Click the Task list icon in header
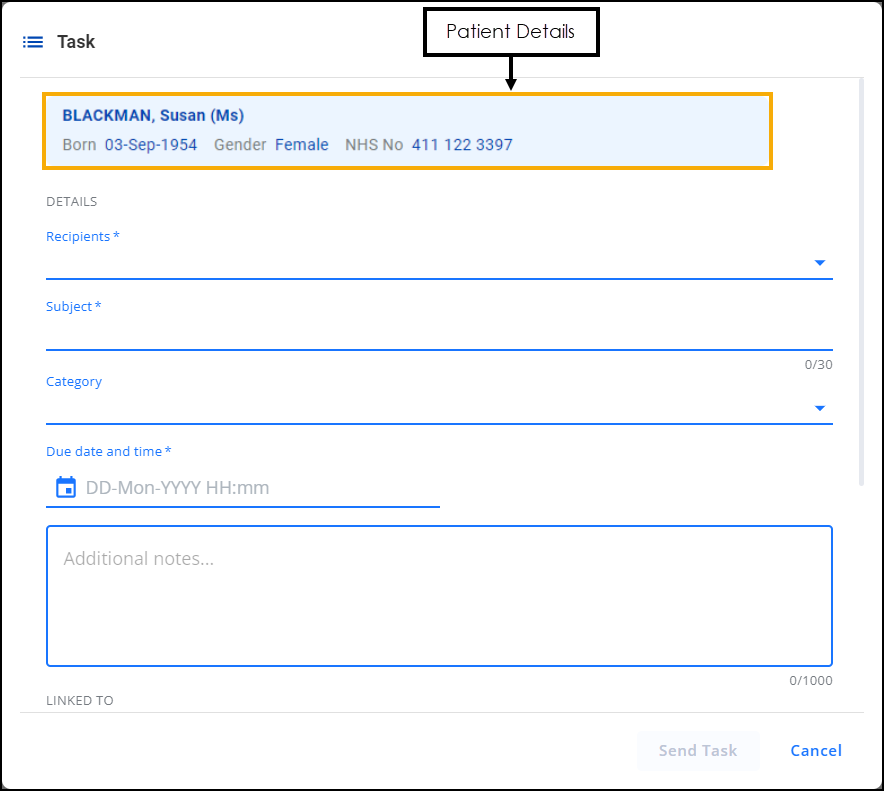The image size is (884, 791). pyautogui.click(x=33, y=42)
